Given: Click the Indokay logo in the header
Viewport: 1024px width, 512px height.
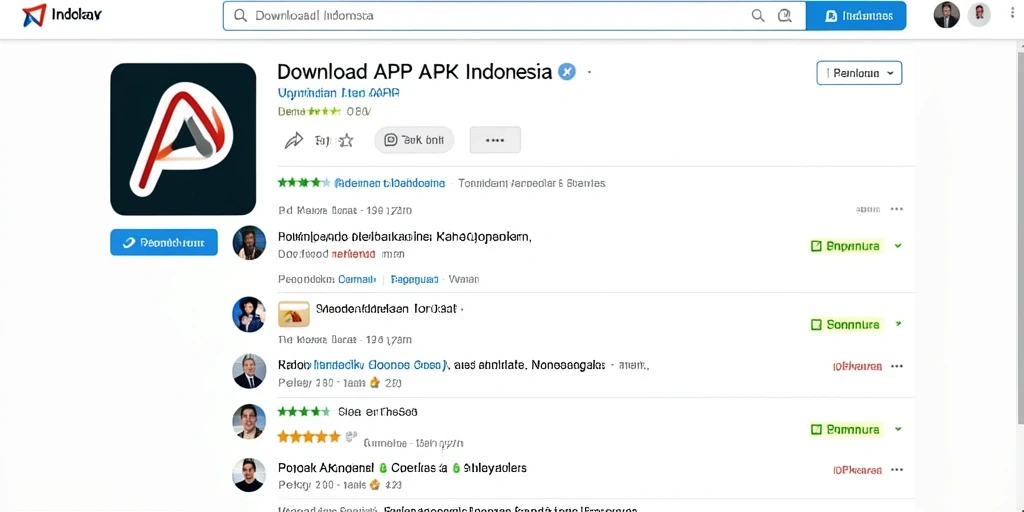Looking at the screenshot, I should (x=62, y=14).
